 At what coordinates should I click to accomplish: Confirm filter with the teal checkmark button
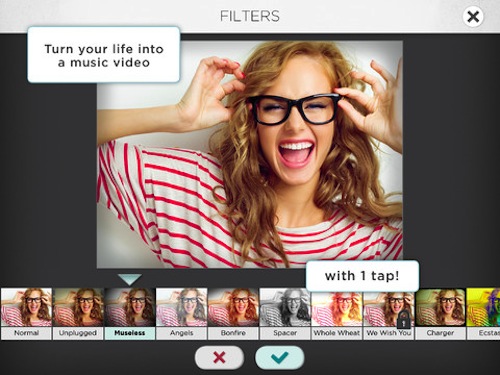tap(280, 358)
